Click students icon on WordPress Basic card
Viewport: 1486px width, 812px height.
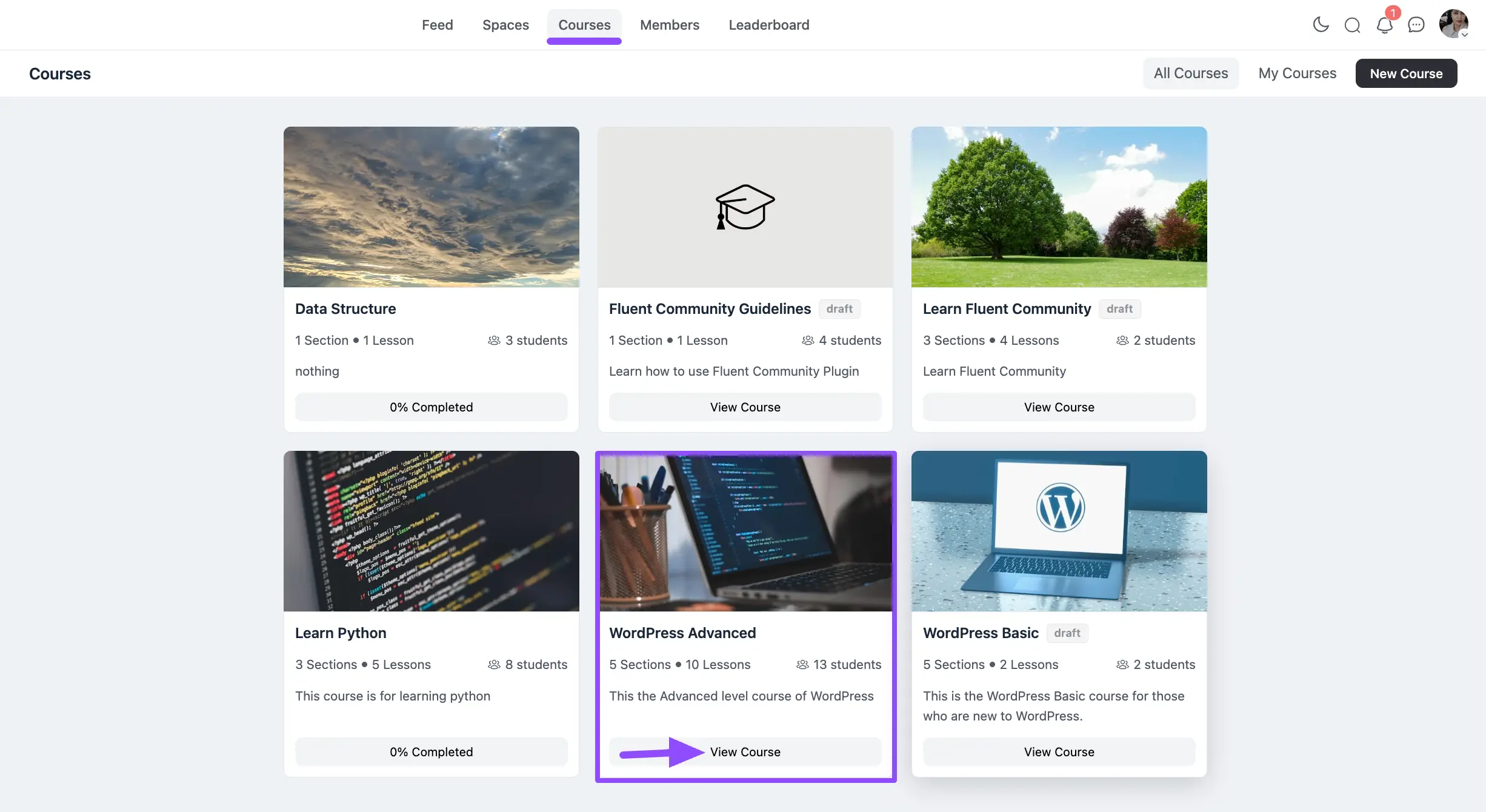(1122, 665)
